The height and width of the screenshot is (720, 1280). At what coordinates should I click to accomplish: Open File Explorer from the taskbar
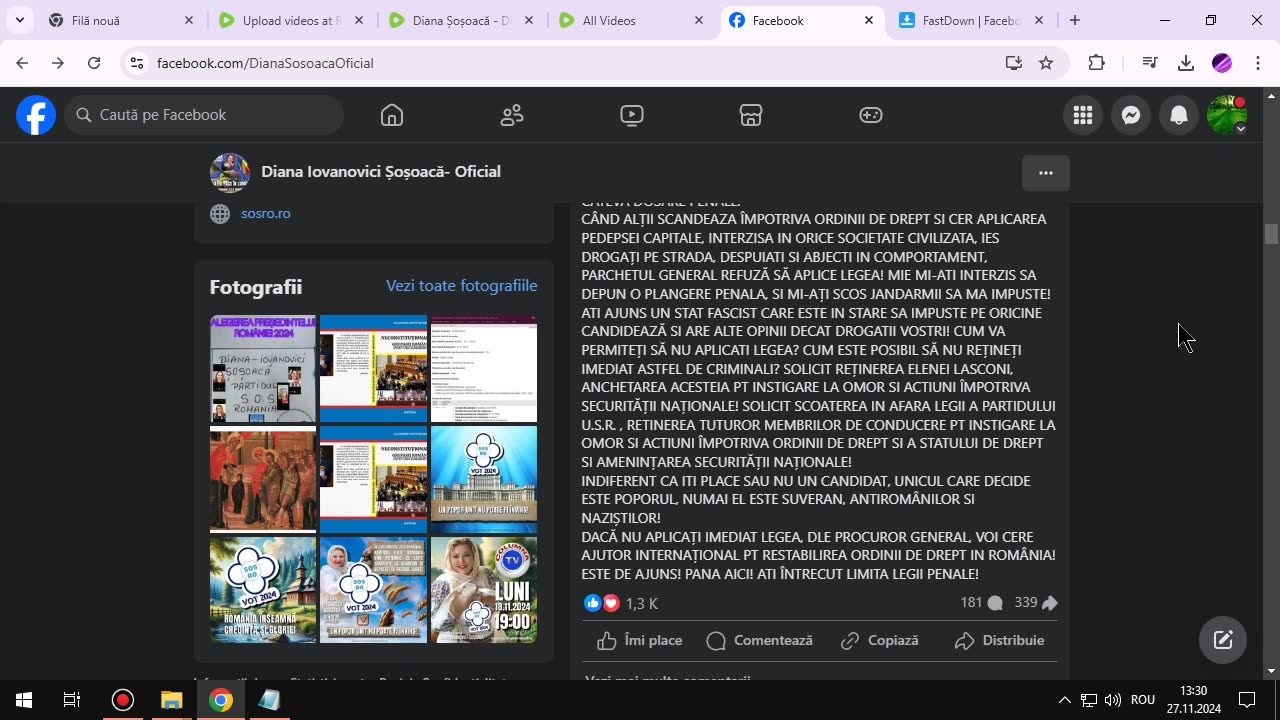(172, 700)
